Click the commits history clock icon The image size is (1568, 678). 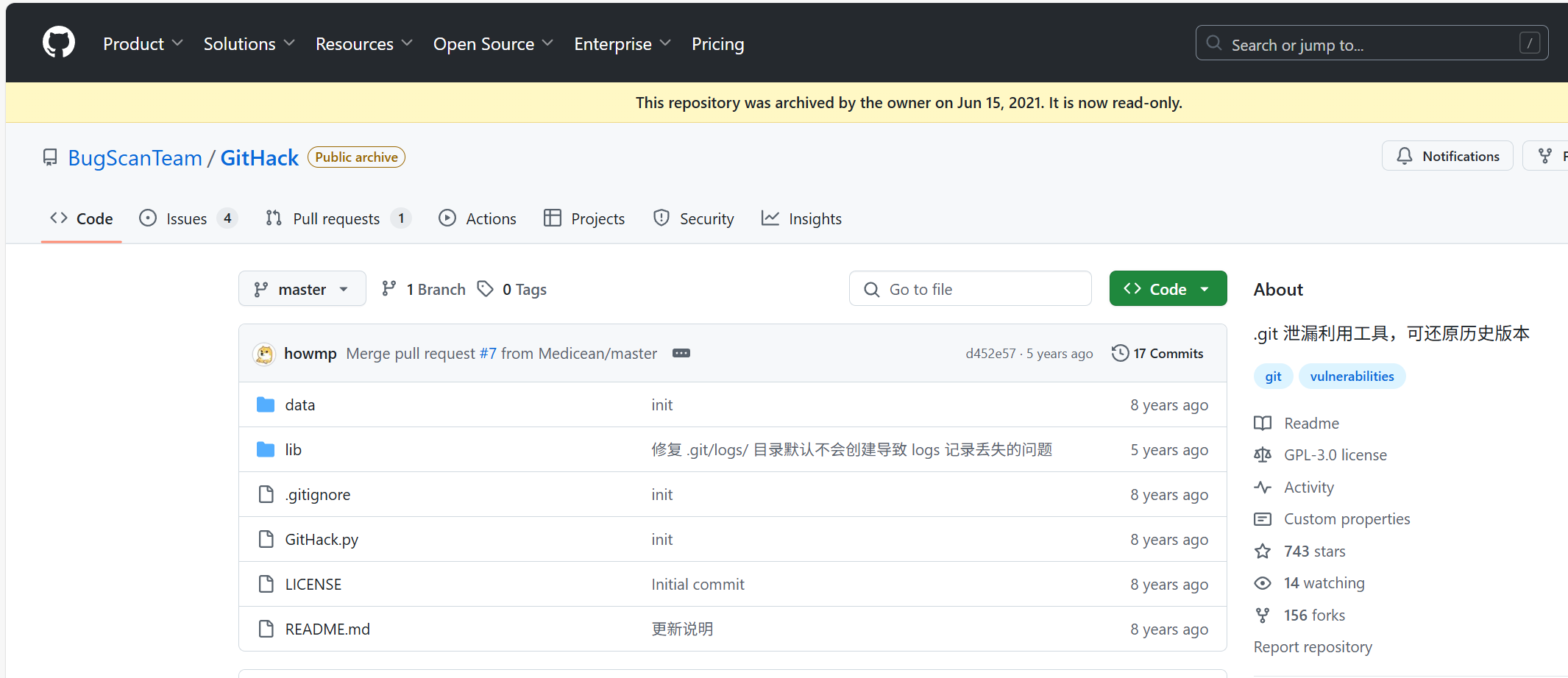(x=1120, y=354)
